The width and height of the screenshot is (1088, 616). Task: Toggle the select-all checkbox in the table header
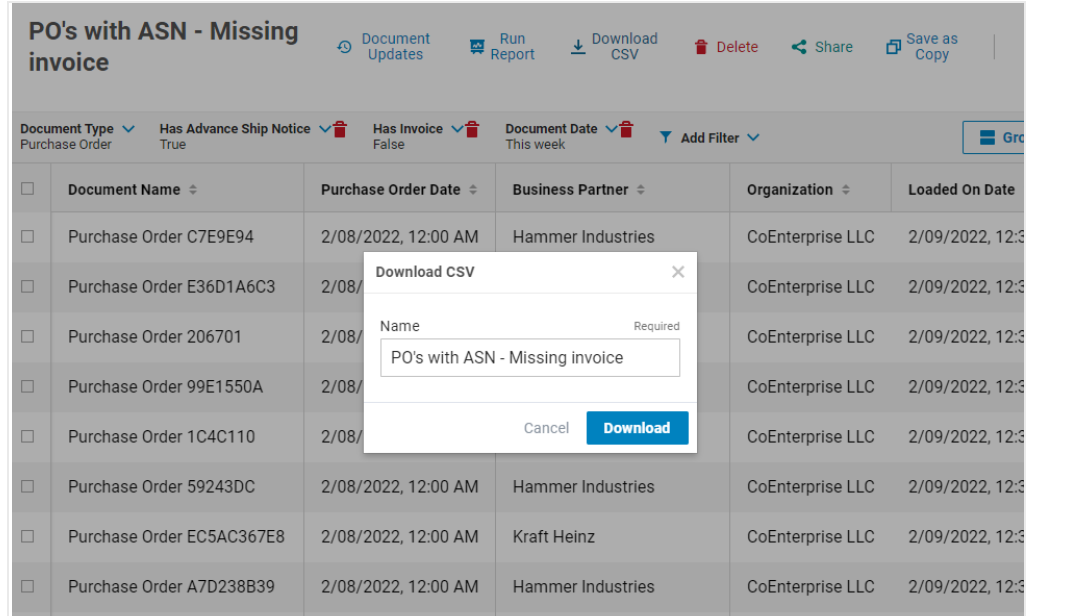click(28, 189)
